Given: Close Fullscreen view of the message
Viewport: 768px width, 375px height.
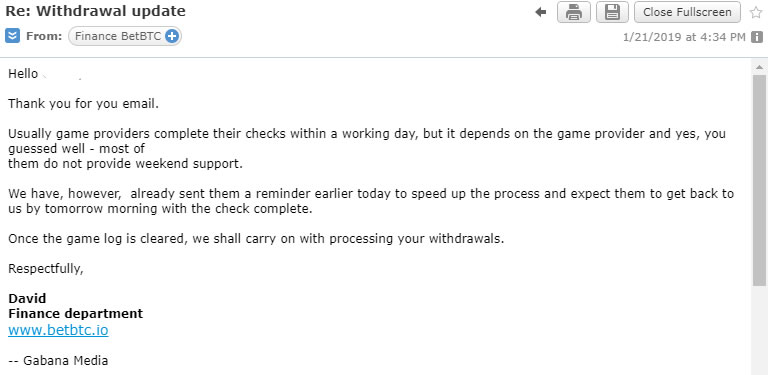Looking at the screenshot, I should 686,12.
